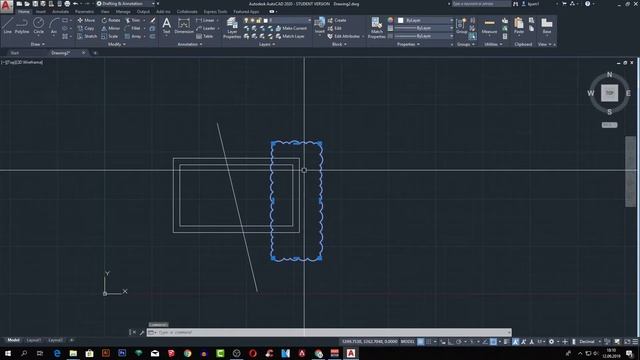The width and height of the screenshot is (640, 360).
Task: Click Create block button
Action: click(337, 20)
